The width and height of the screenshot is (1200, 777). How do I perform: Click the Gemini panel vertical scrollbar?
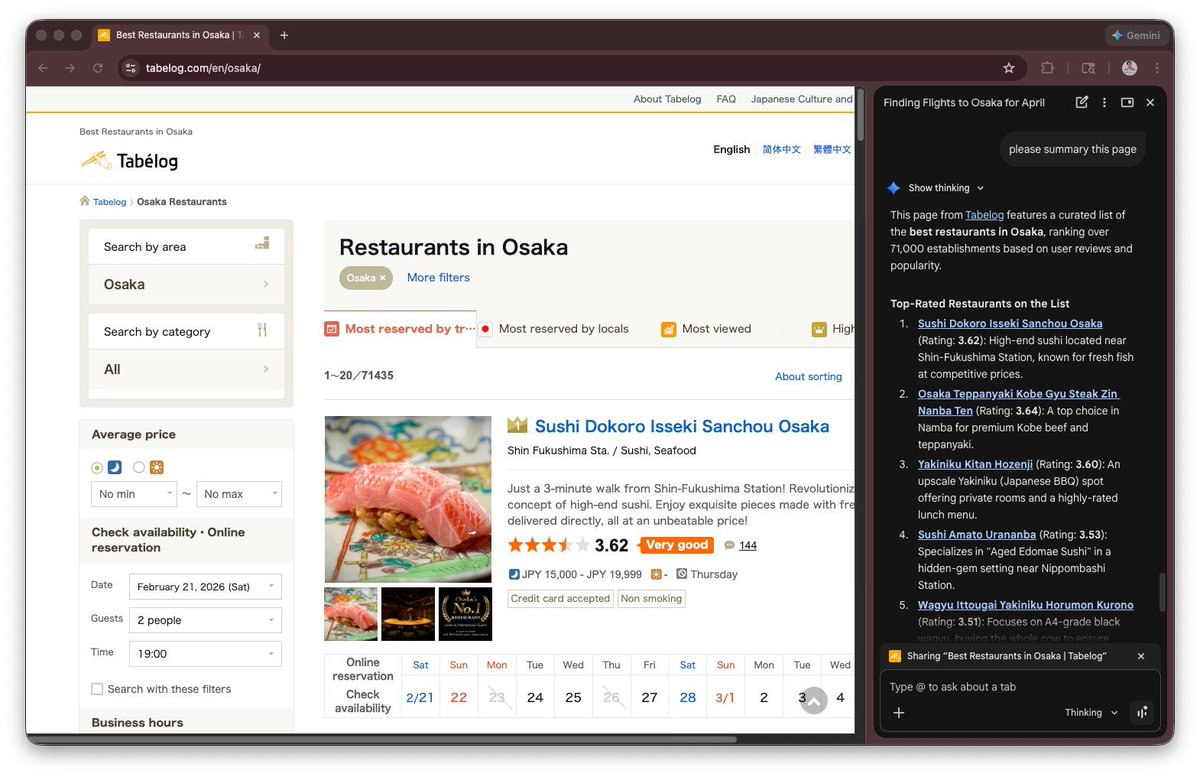1162,592
